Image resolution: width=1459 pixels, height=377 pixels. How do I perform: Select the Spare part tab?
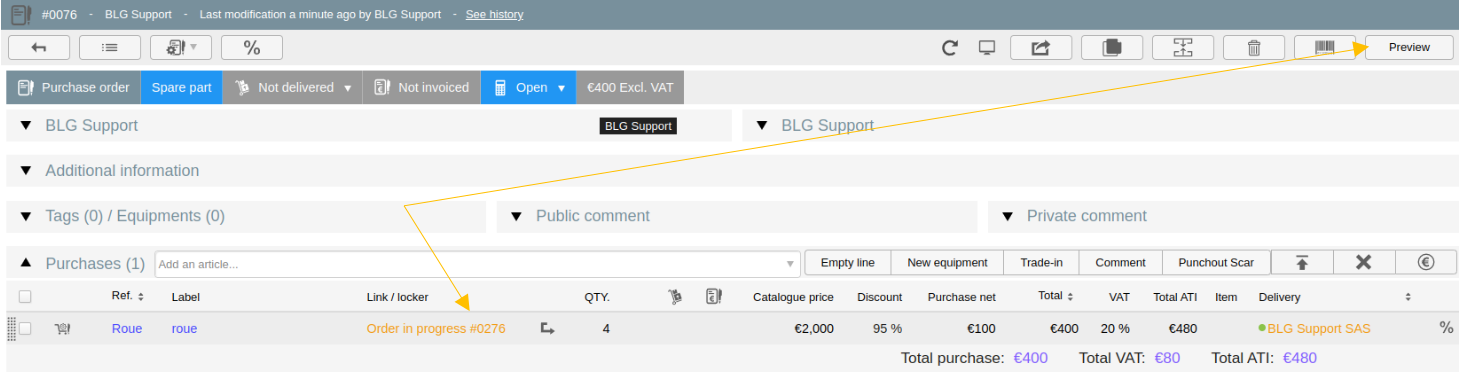[182, 87]
